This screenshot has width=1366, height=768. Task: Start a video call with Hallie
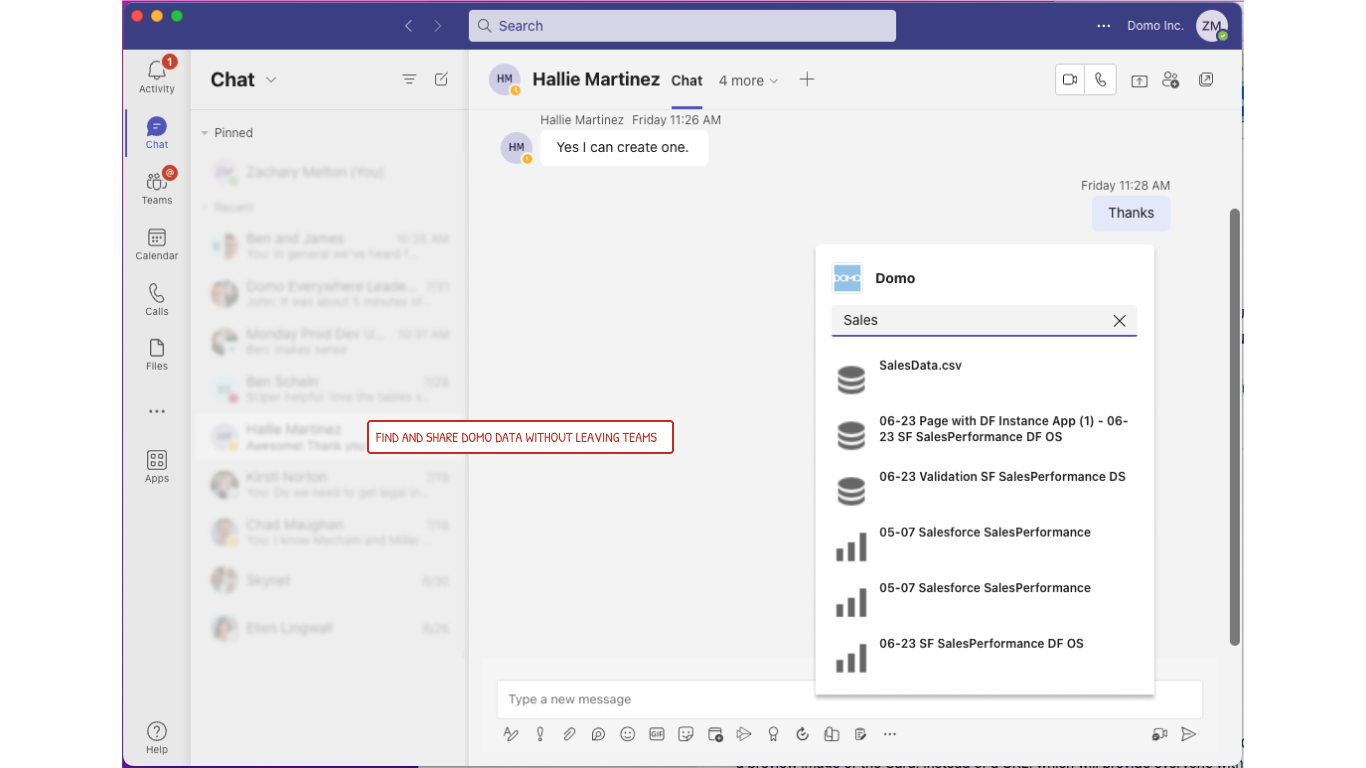tap(1070, 80)
